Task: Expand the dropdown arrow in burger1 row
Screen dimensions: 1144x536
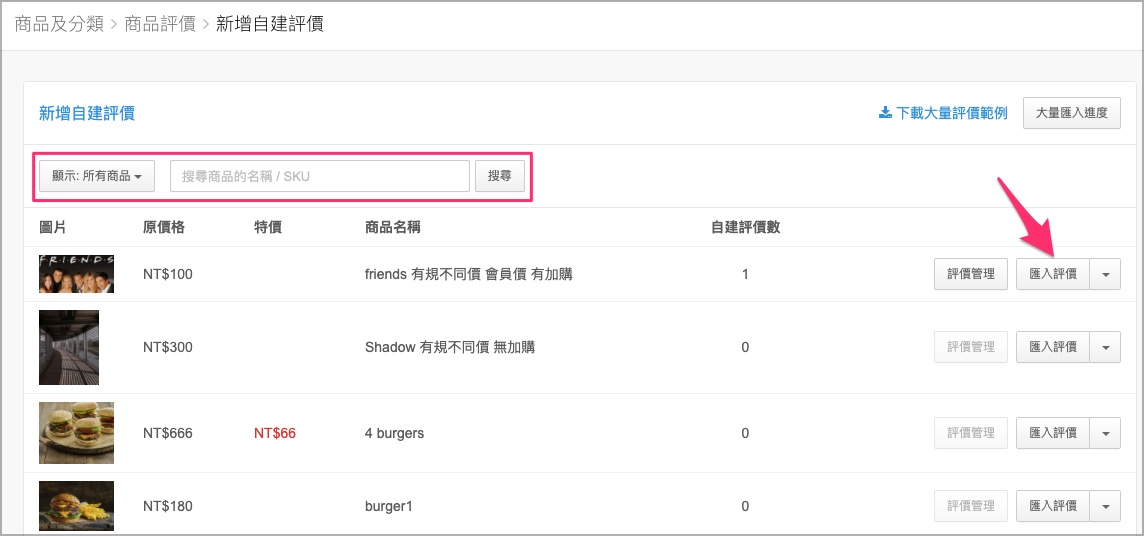Action: tap(1105, 506)
